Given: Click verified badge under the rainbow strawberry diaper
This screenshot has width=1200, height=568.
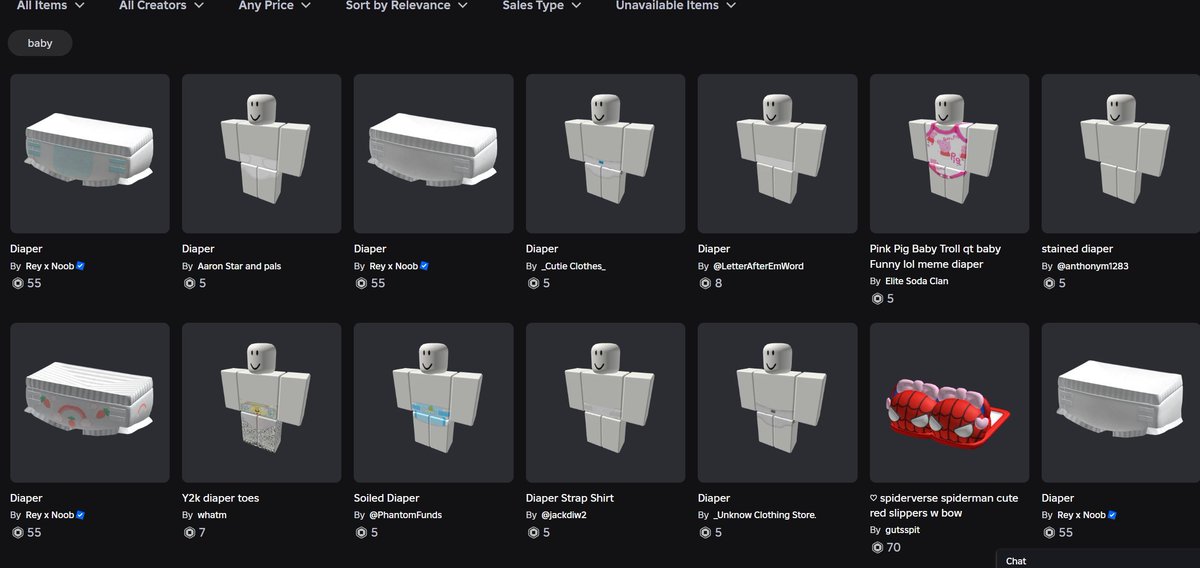Looking at the screenshot, I should [x=80, y=515].
